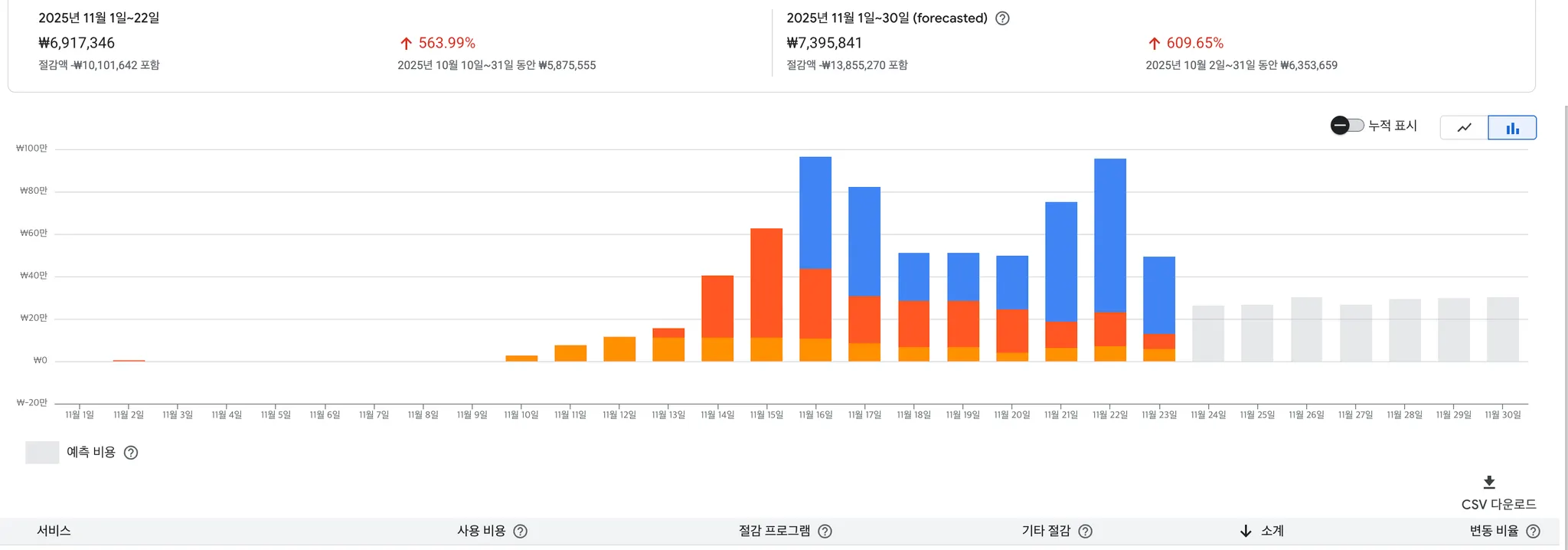Open help icon beside 절감 프로그램 column
The image size is (1568, 550).
825,531
